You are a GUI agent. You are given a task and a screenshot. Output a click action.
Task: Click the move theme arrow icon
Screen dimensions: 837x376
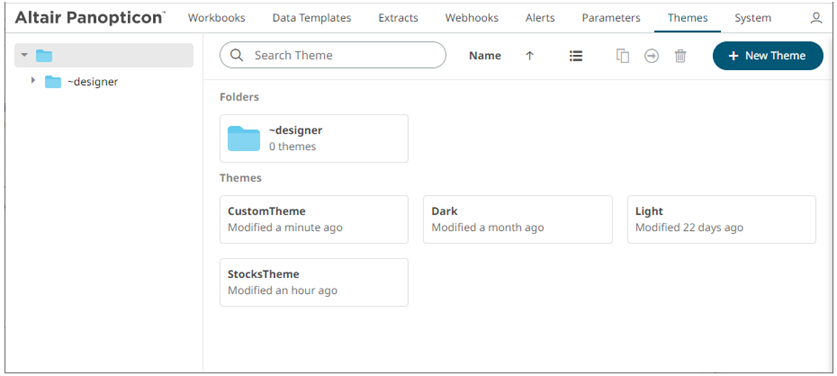pos(651,56)
